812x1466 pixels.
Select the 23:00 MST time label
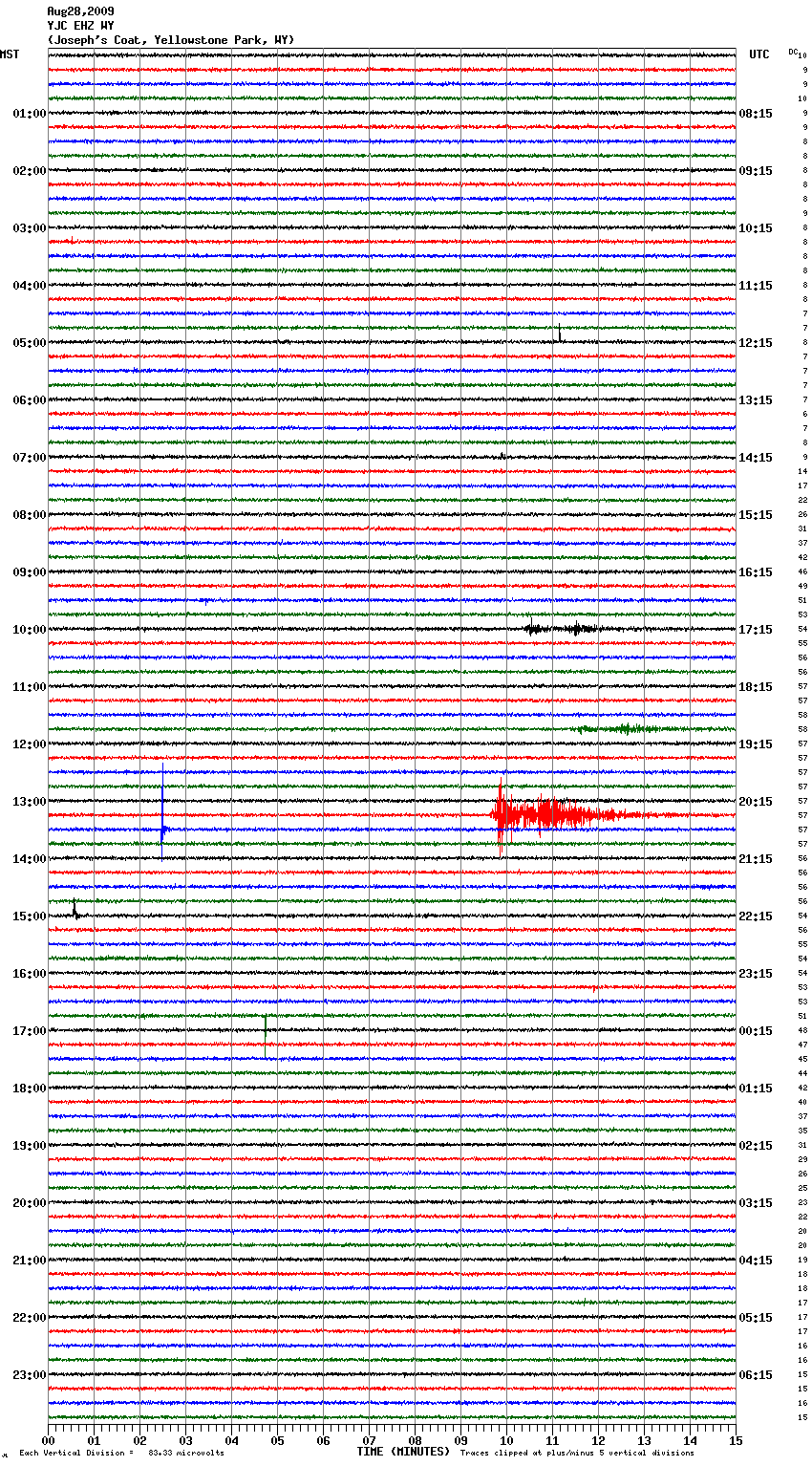point(30,1375)
